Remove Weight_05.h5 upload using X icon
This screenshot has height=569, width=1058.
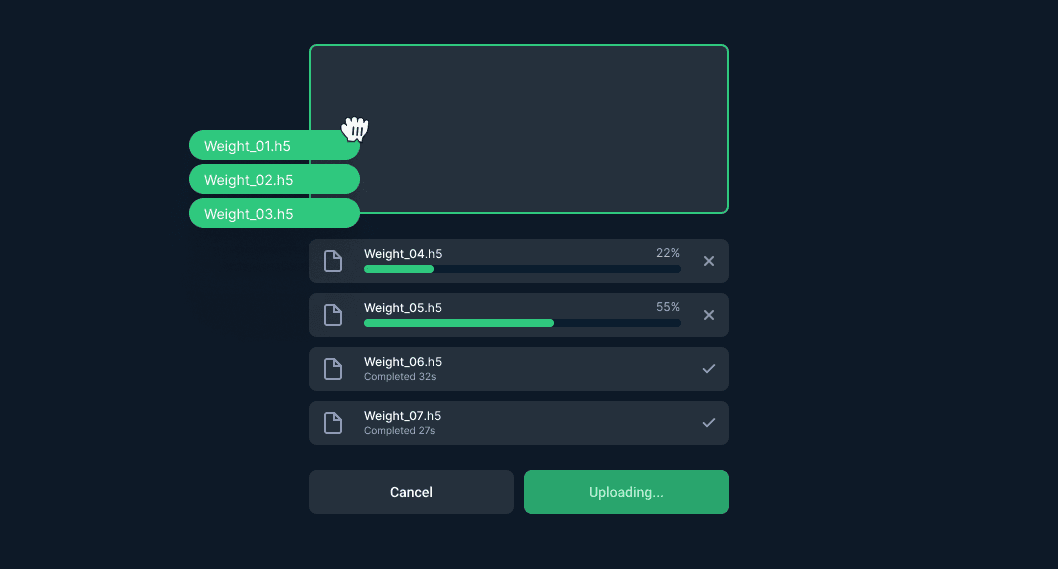coord(709,315)
